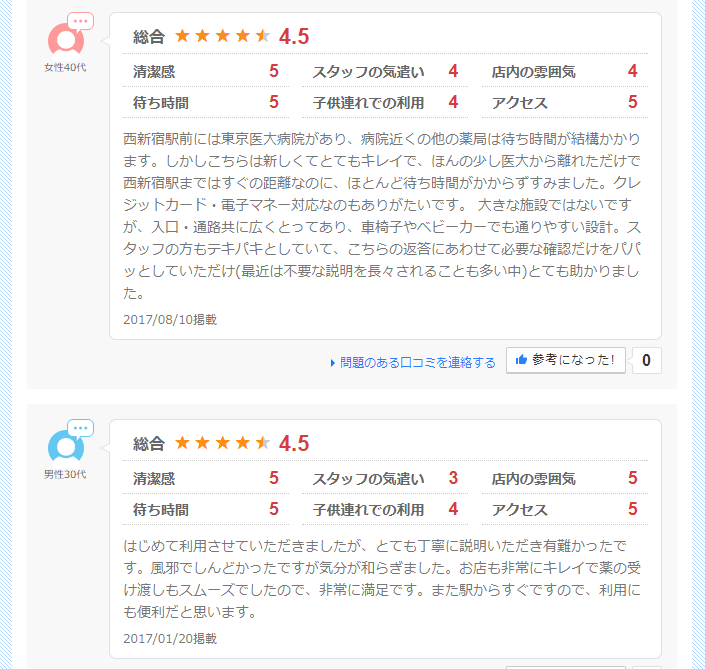Click the 2017/08/10掲載 posting date
This screenshot has height=669, width=705.
tap(170, 320)
